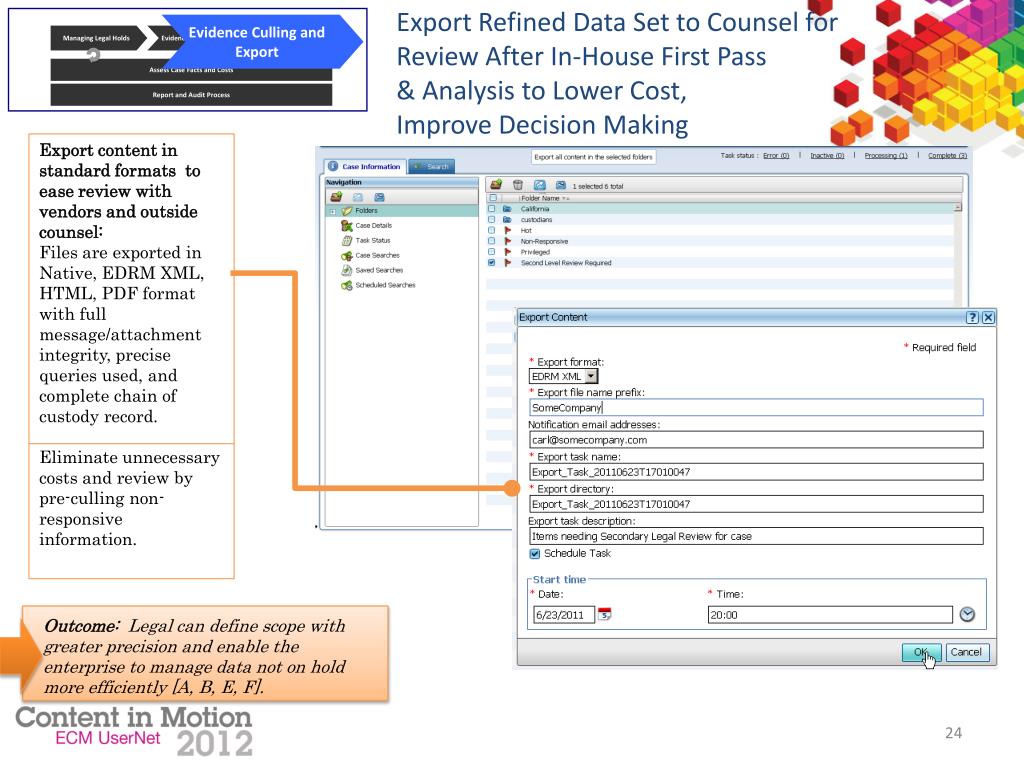
Task: Select the 'Second Level Review Required' folder name
Action: 566,263
